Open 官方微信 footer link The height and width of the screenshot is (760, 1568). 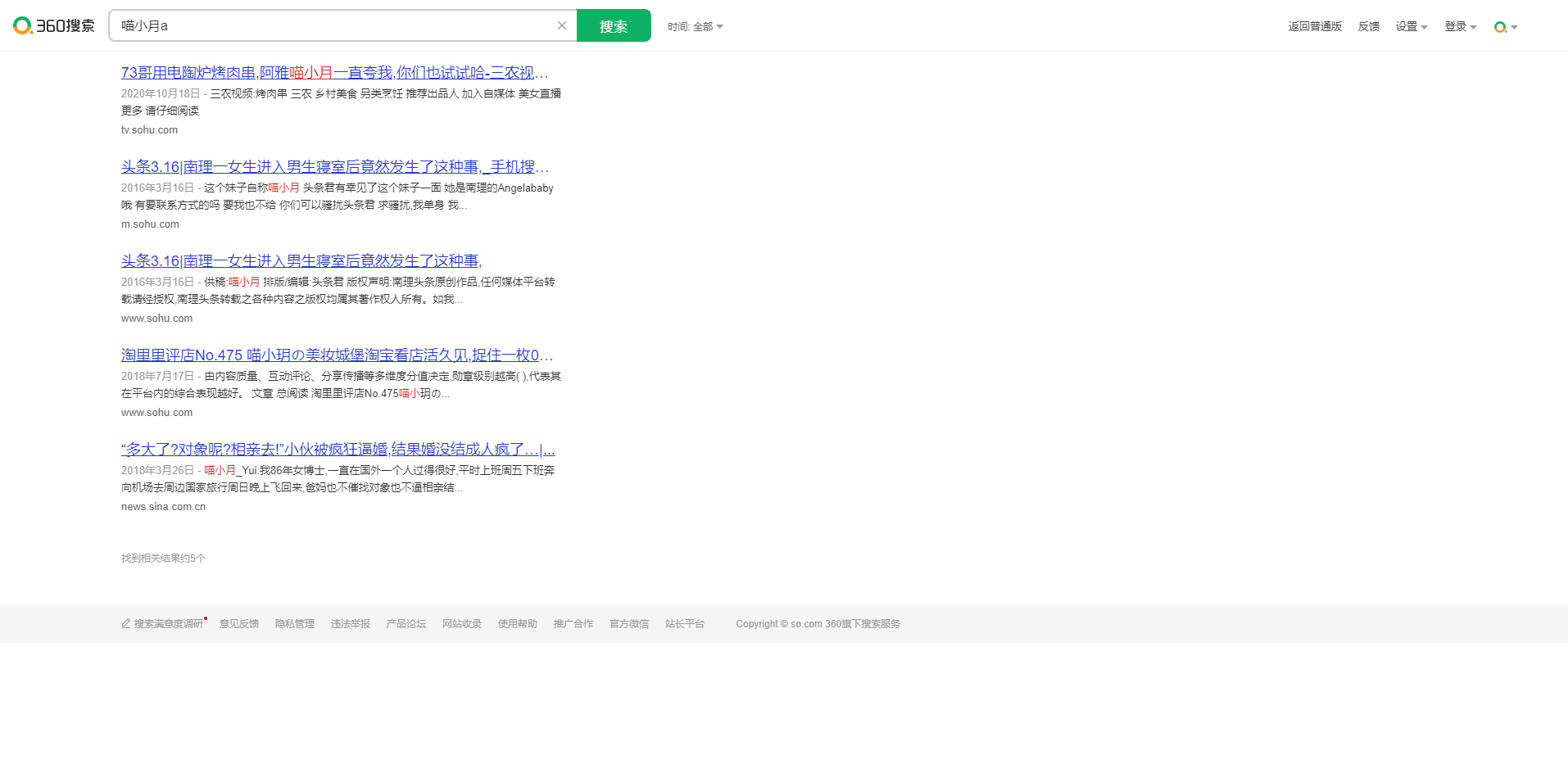[629, 624]
